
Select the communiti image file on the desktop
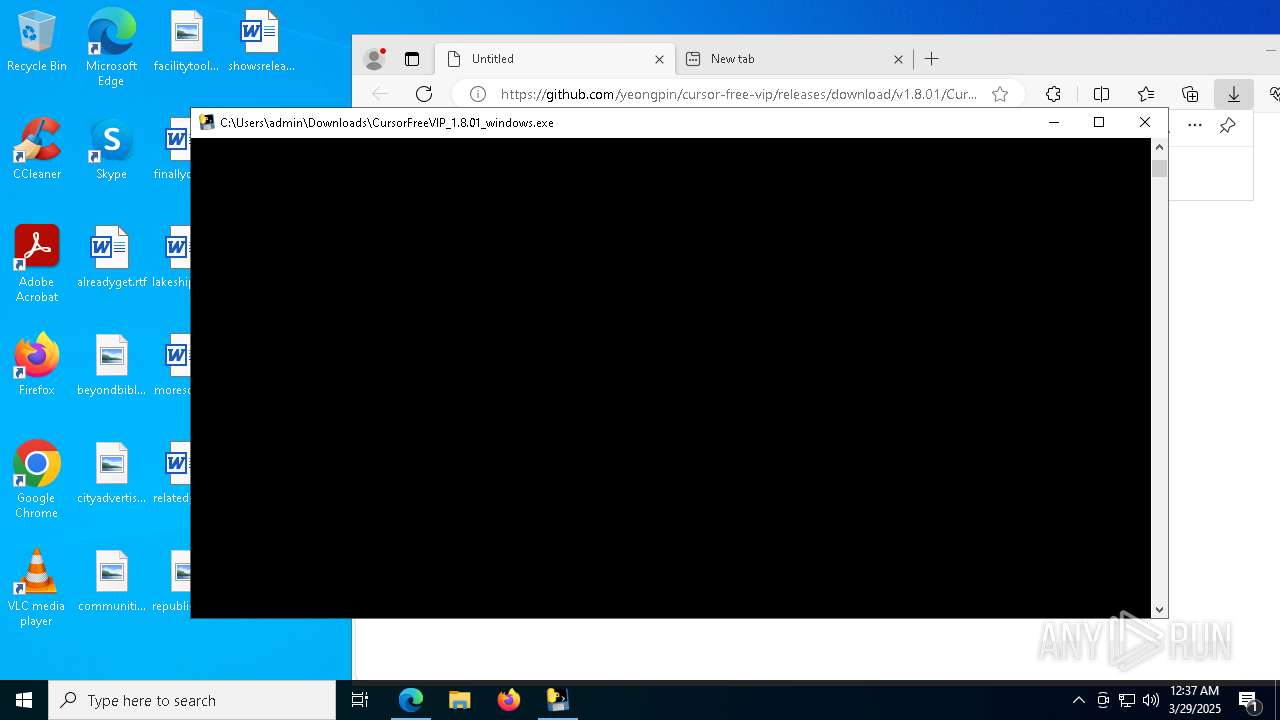point(111,582)
